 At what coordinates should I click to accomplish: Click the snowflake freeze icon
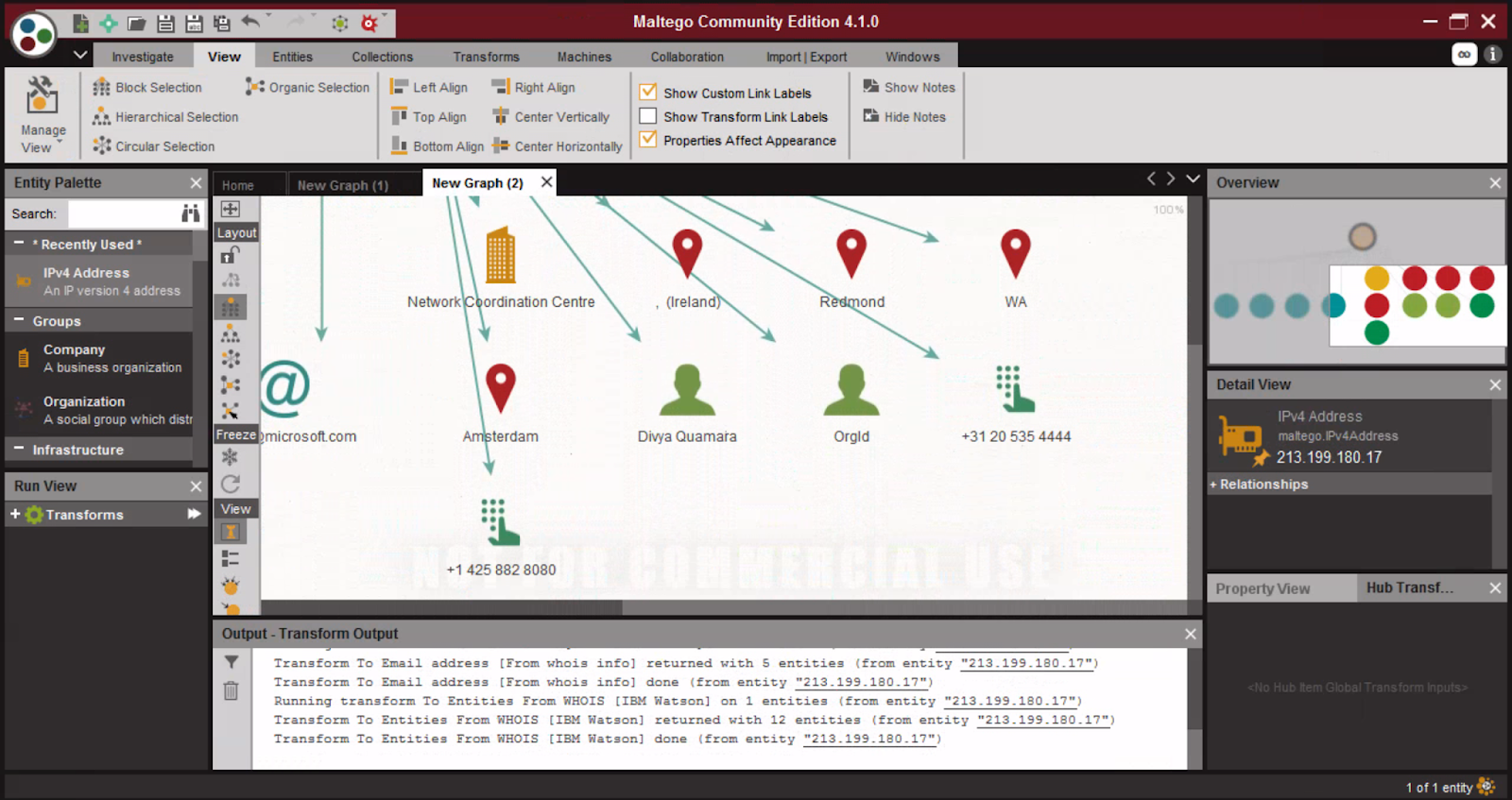pos(230,457)
